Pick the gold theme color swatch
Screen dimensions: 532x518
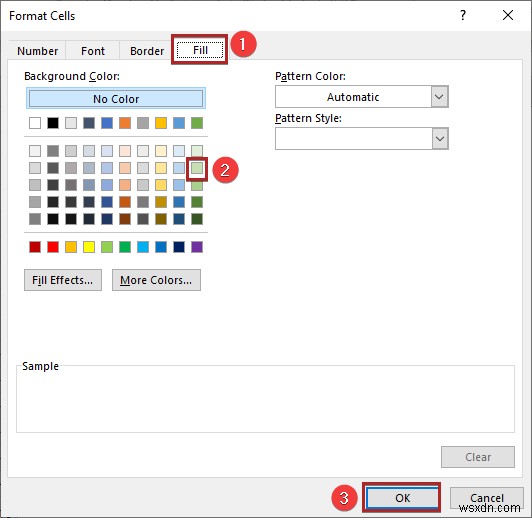coord(161,123)
